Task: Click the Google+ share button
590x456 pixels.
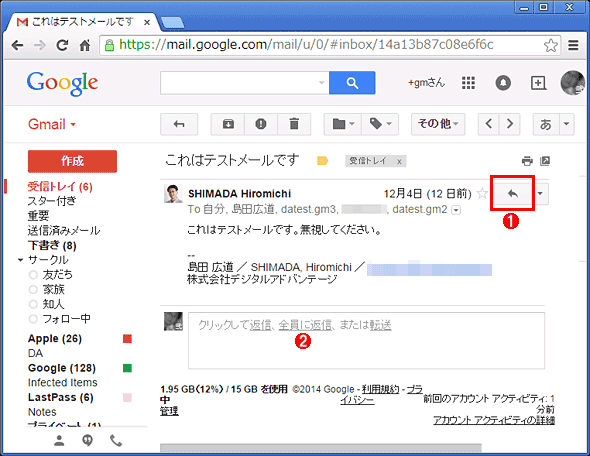Action: (x=538, y=83)
